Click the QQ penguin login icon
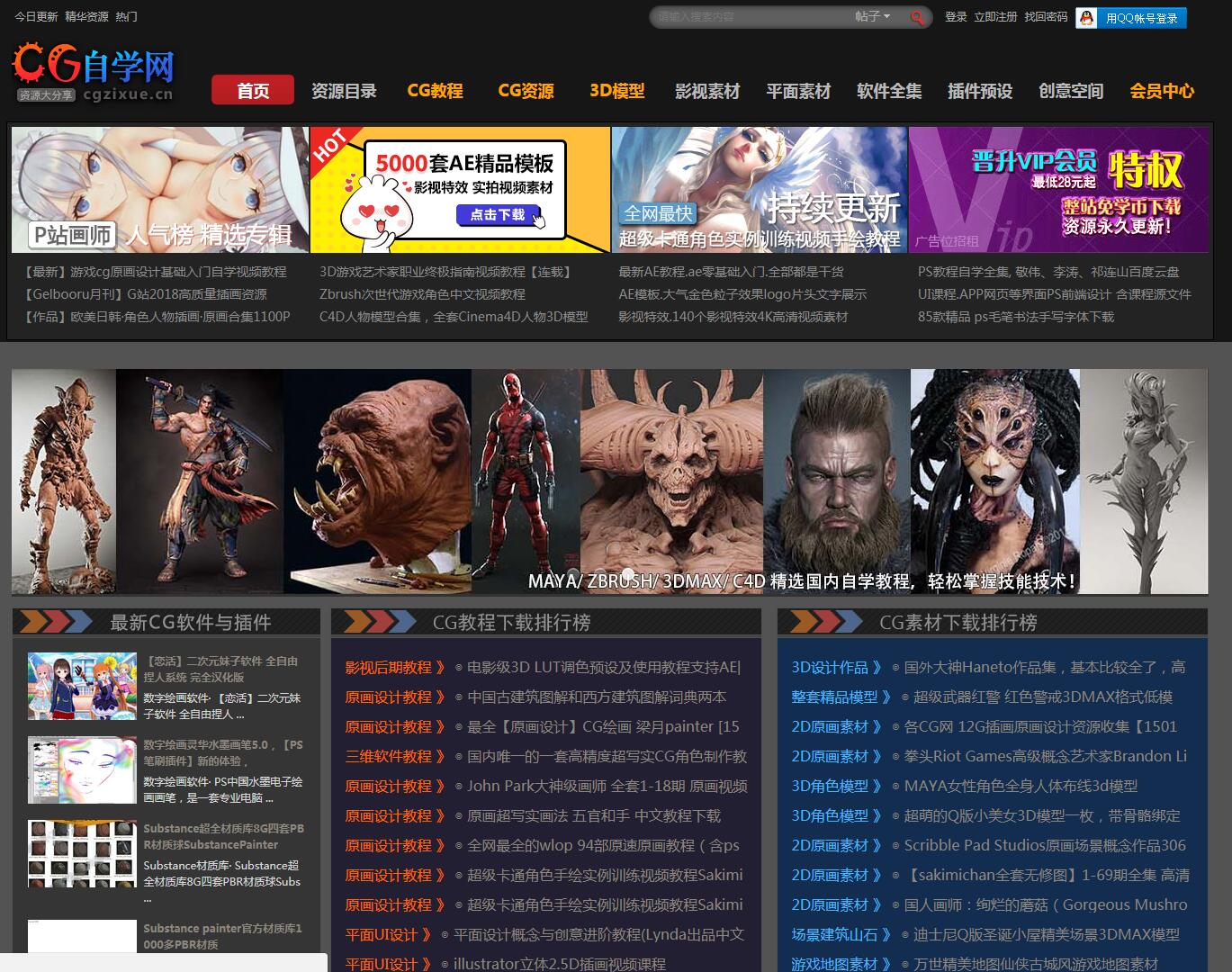 click(1087, 18)
